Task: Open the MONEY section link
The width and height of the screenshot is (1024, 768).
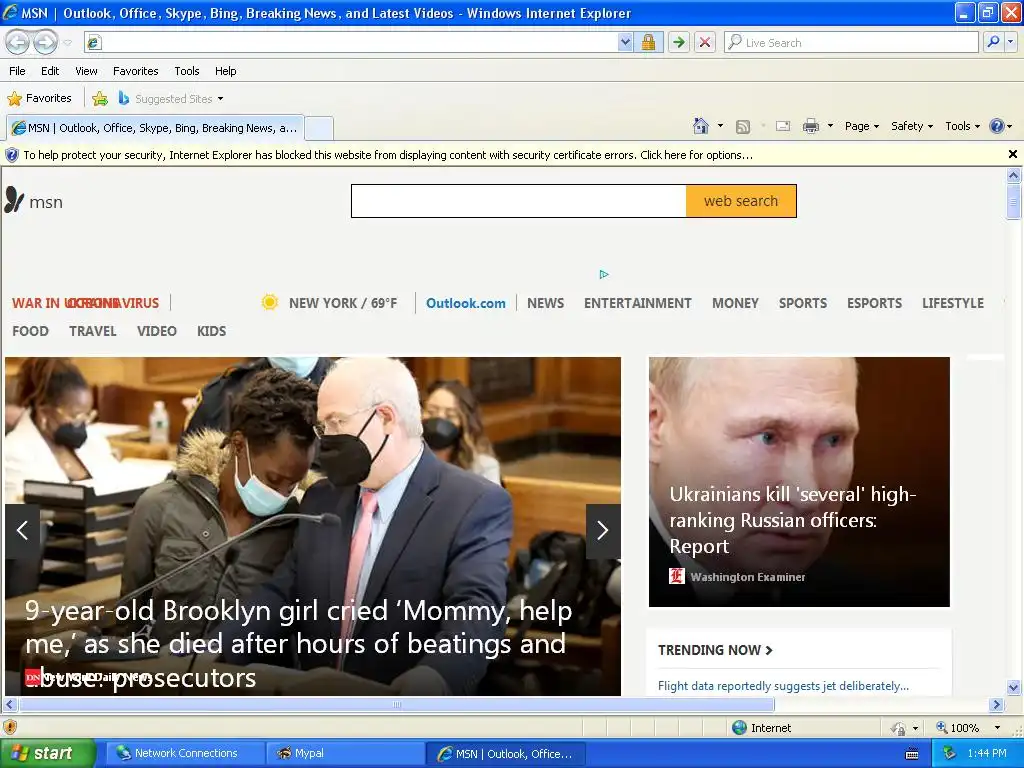Action: (x=735, y=303)
